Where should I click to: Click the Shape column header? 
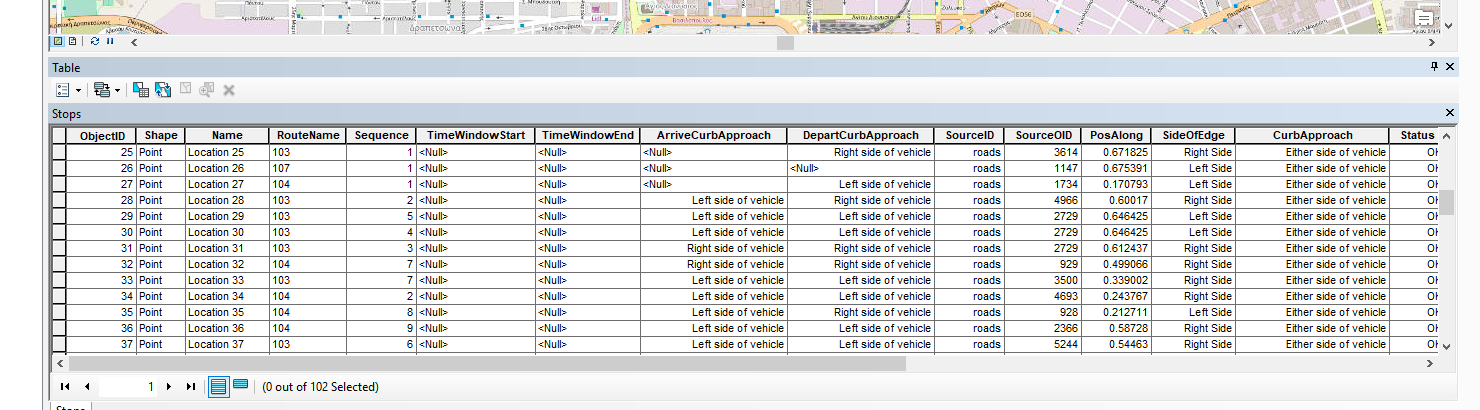click(x=160, y=135)
